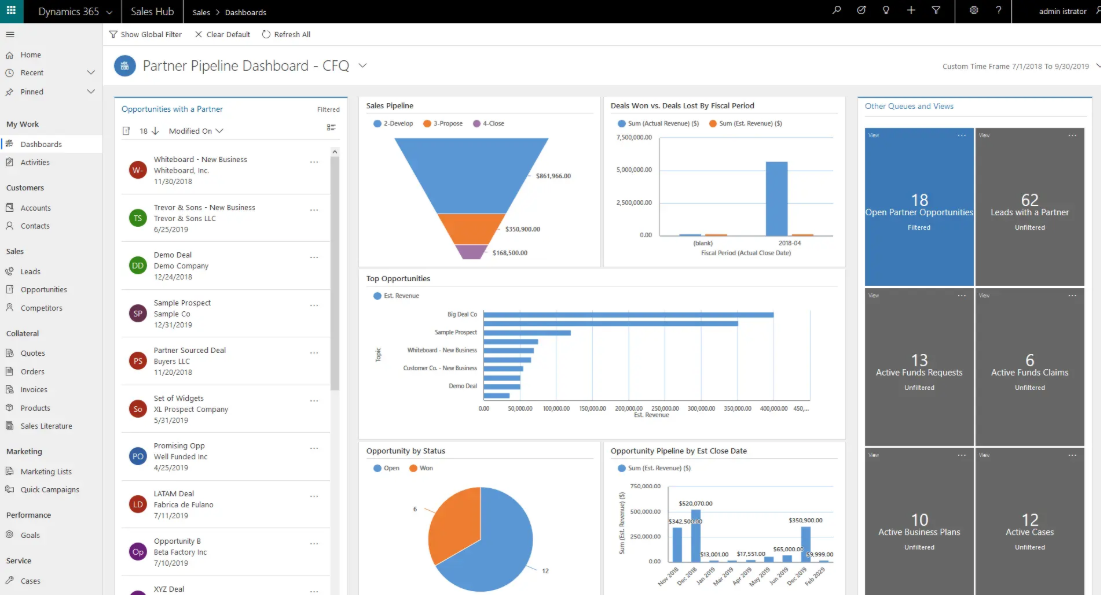The image size is (1101, 595).
Task: Toggle the 3-Propose legend in Sales Pipeline
Action: (x=443, y=124)
